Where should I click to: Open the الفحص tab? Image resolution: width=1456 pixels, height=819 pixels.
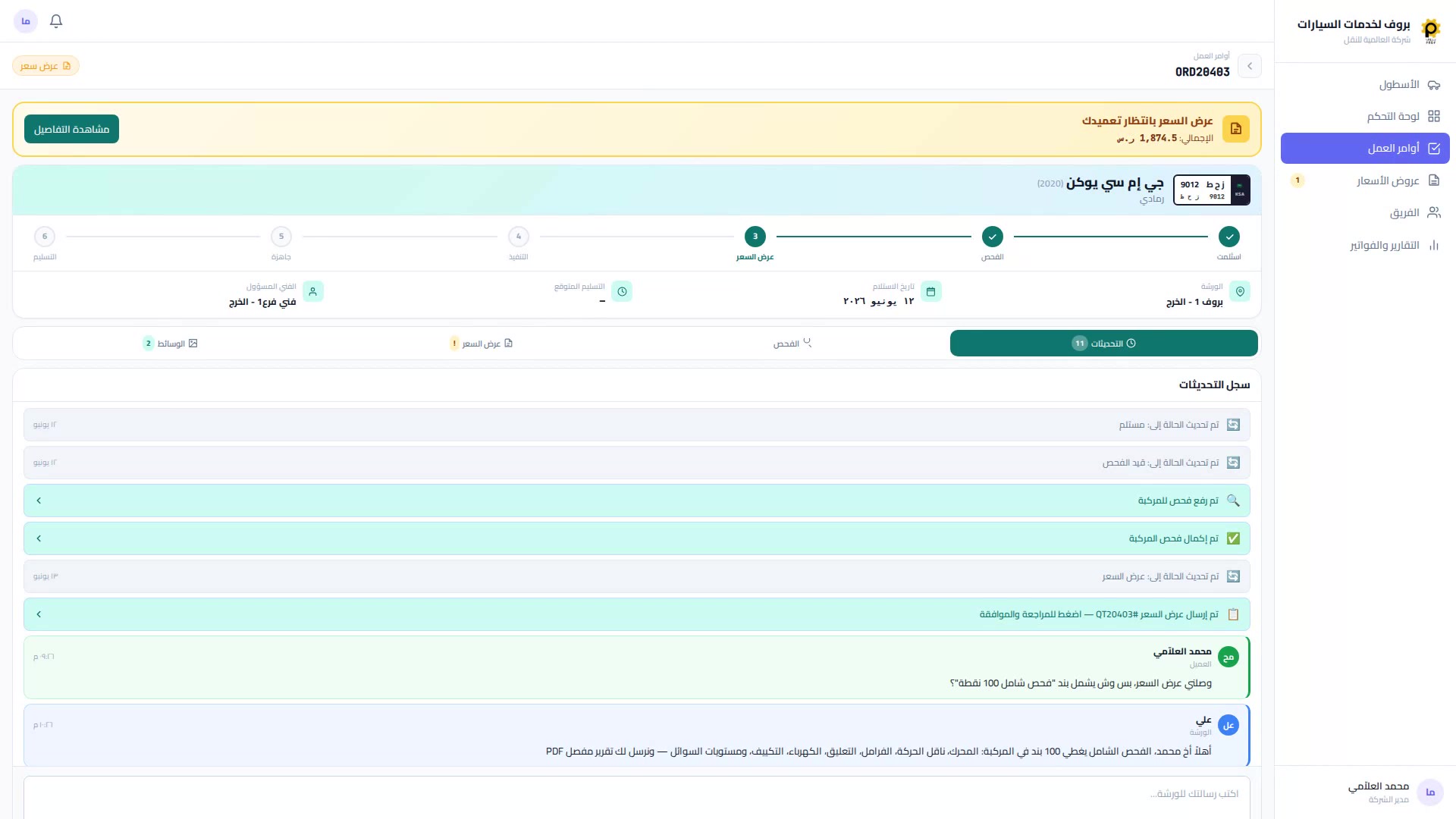pos(792,344)
